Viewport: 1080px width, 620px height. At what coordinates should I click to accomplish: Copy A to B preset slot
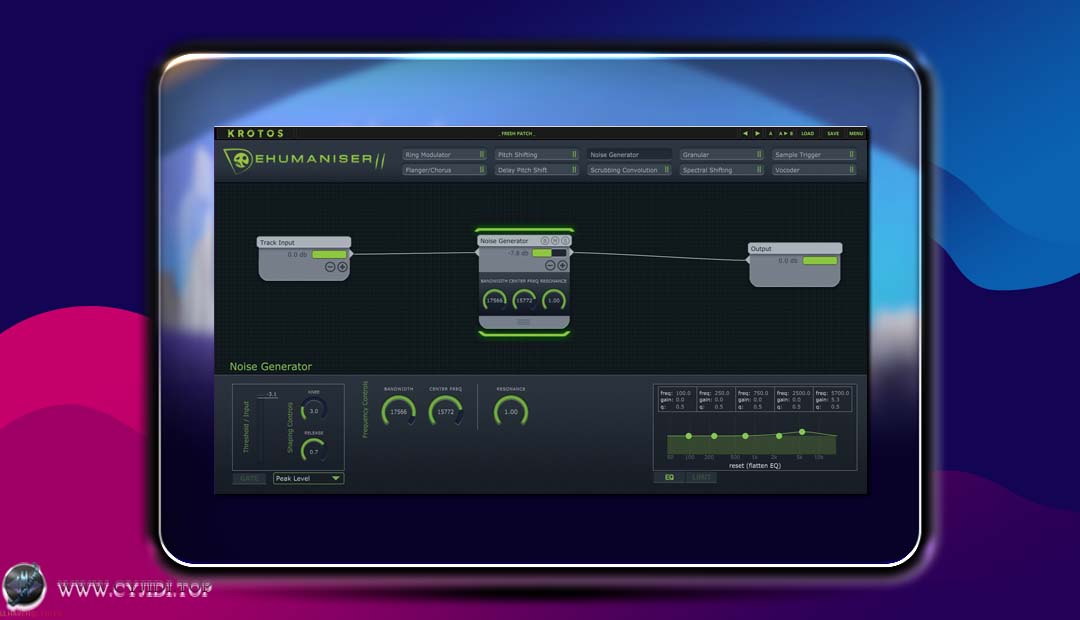click(x=786, y=134)
